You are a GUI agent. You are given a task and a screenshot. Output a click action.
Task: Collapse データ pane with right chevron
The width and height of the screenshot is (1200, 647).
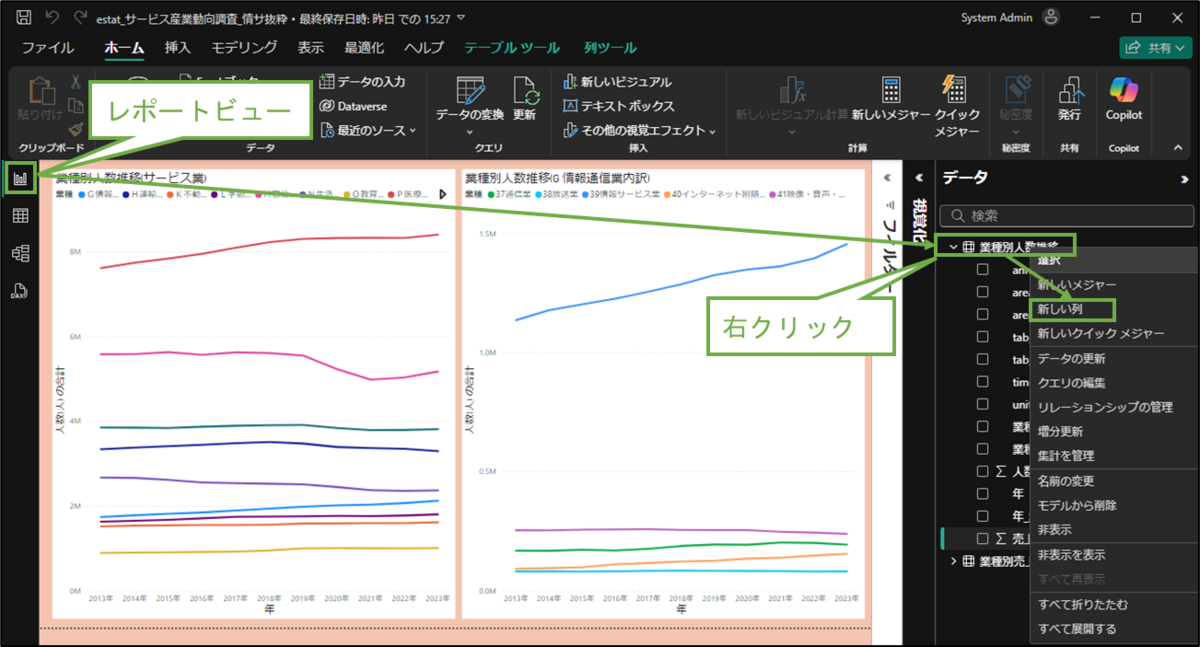point(1186,179)
